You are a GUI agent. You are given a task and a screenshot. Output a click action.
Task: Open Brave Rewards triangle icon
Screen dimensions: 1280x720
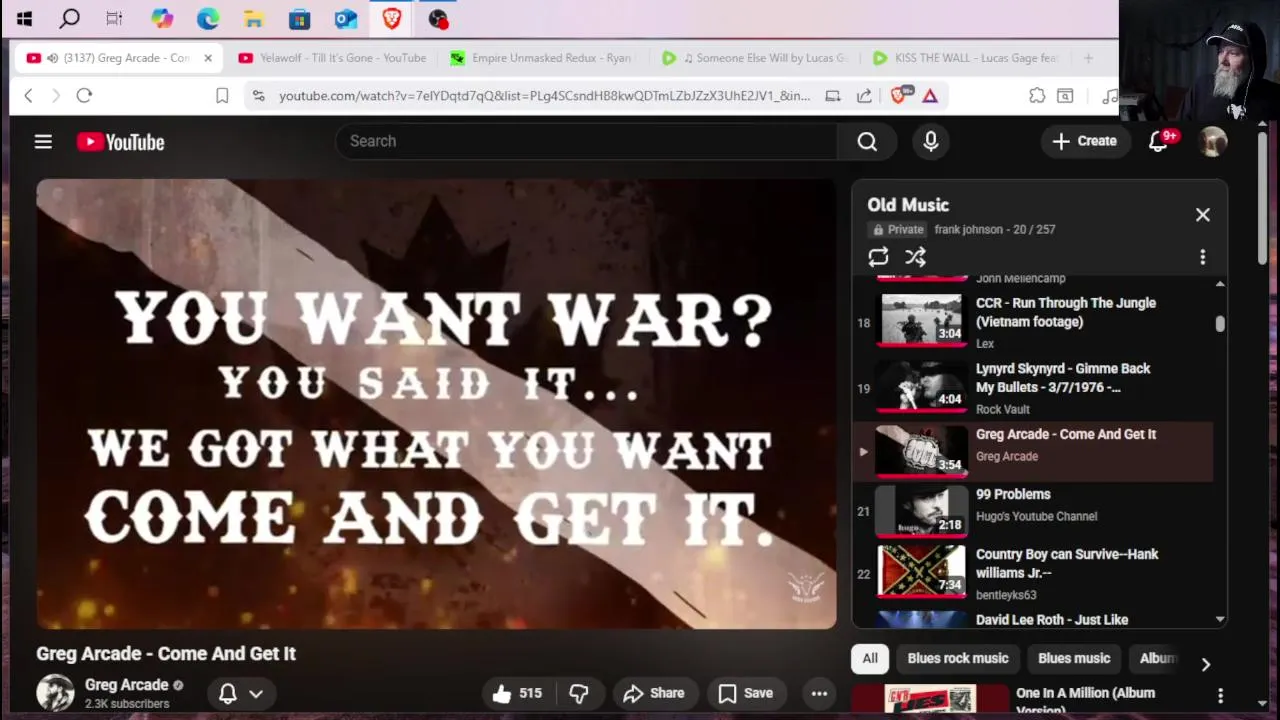(x=930, y=95)
